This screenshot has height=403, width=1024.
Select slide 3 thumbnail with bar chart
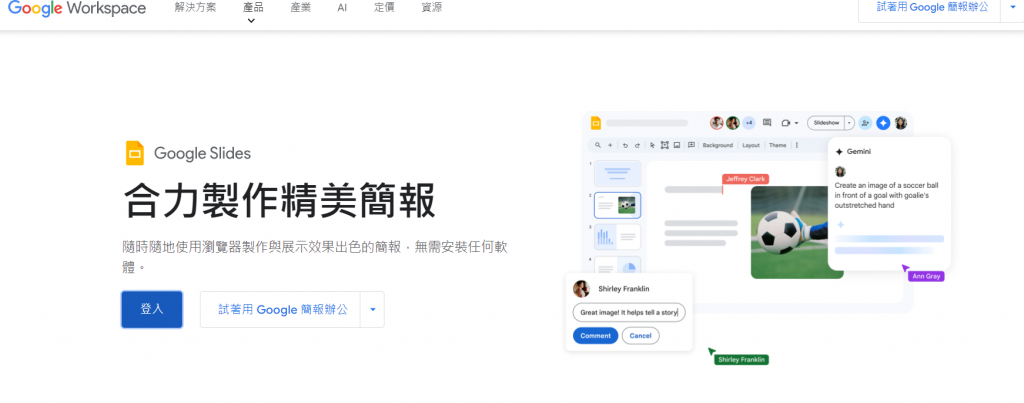pyautogui.click(x=617, y=236)
